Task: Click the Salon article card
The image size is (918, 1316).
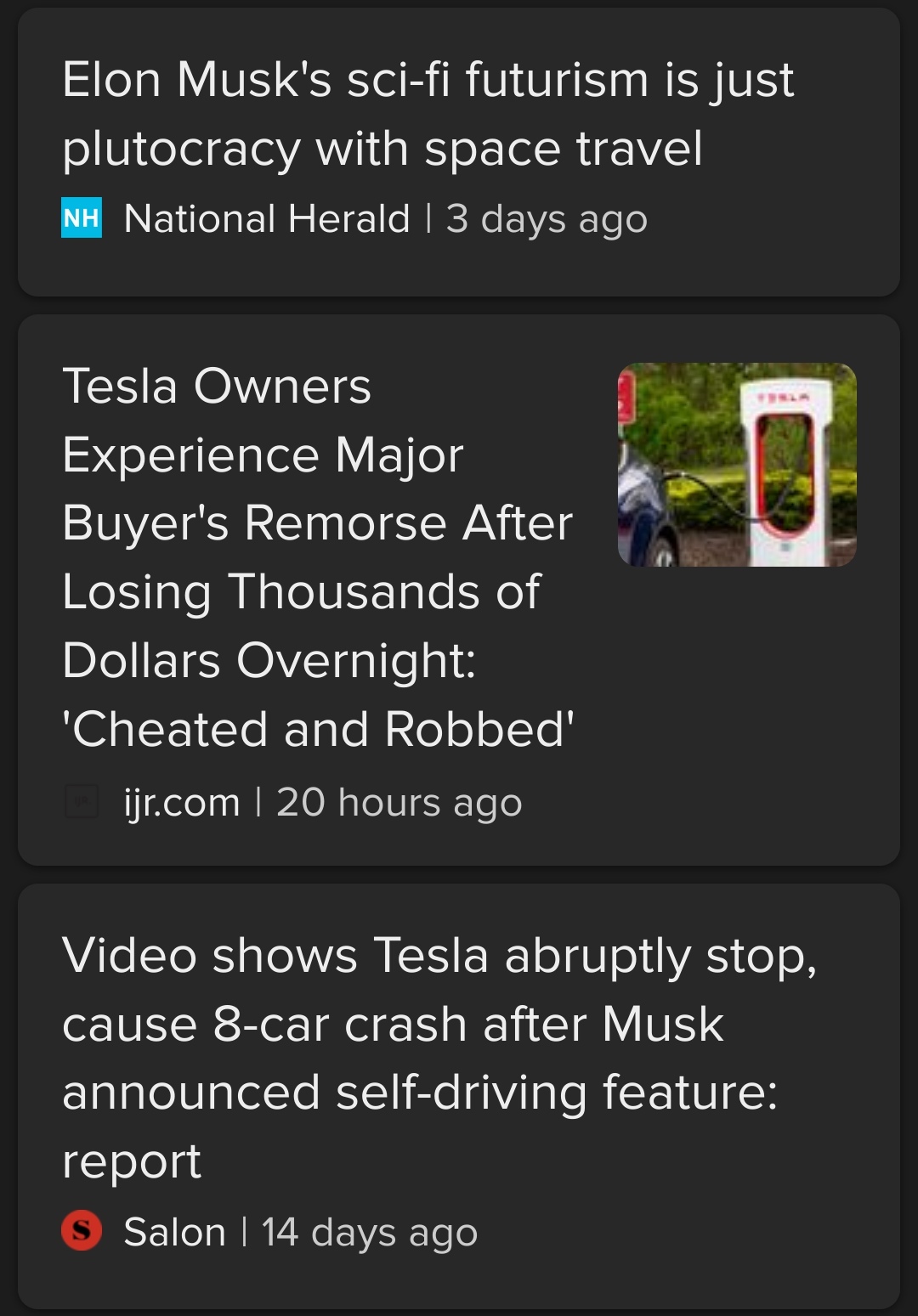Action: (459, 1087)
